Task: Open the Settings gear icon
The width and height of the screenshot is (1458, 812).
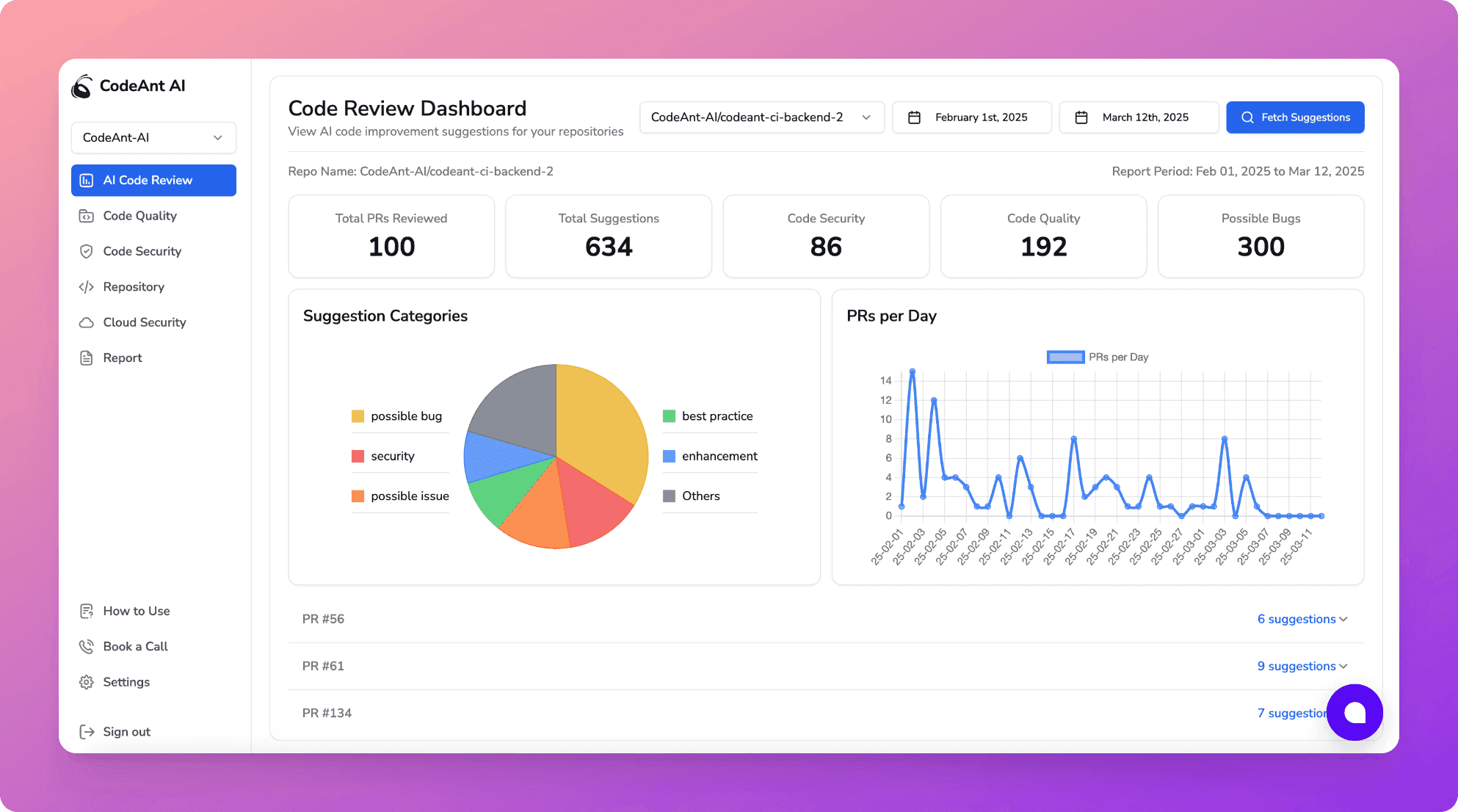Action: pos(86,682)
